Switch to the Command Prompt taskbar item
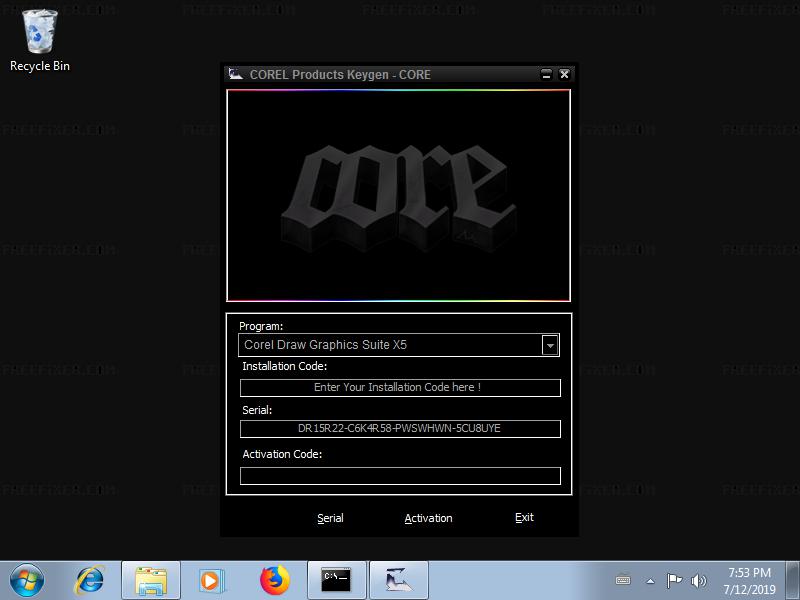Viewport: 800px width, 600px height. tap(336, 581)
